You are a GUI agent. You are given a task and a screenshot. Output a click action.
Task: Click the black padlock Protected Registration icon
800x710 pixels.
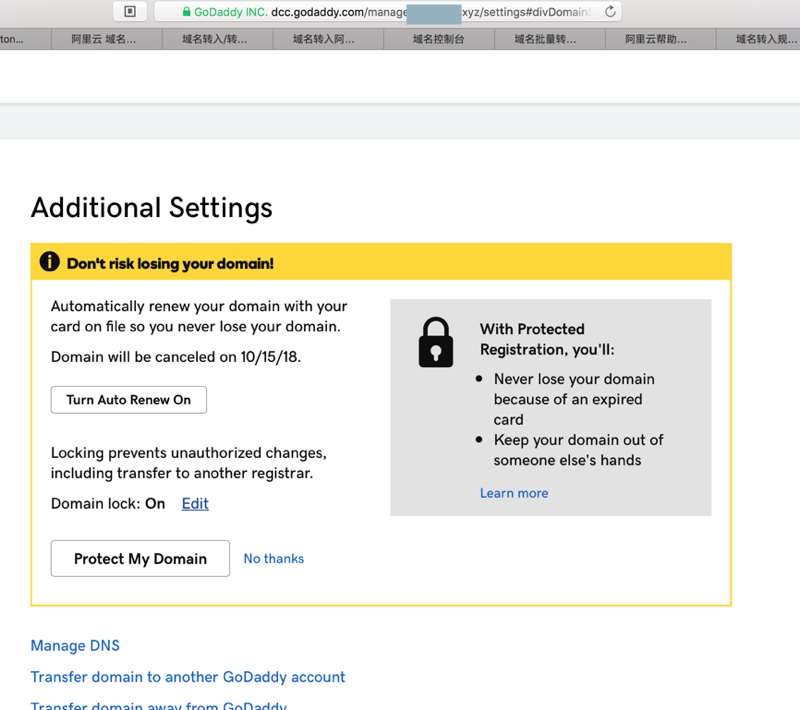click(435, 343)
